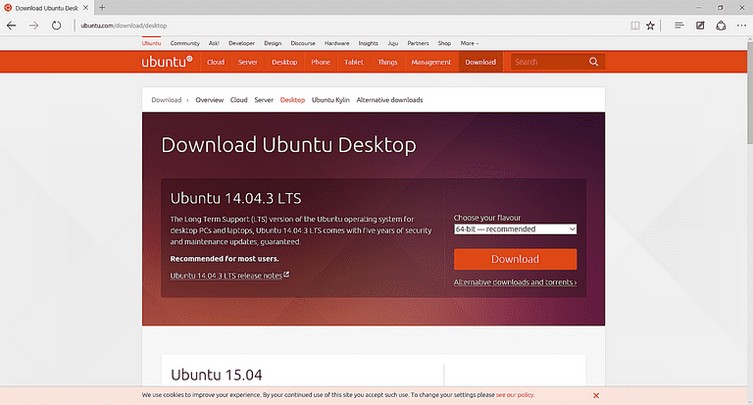This screenshot has height=405, width=753.
Task: Add page to favorites with star icon
Action: click(650, 25)
